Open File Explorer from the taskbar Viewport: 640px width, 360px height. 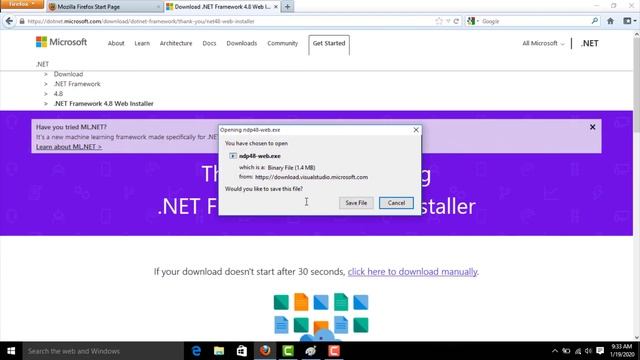pyautogui.click(x=219, y=351)
